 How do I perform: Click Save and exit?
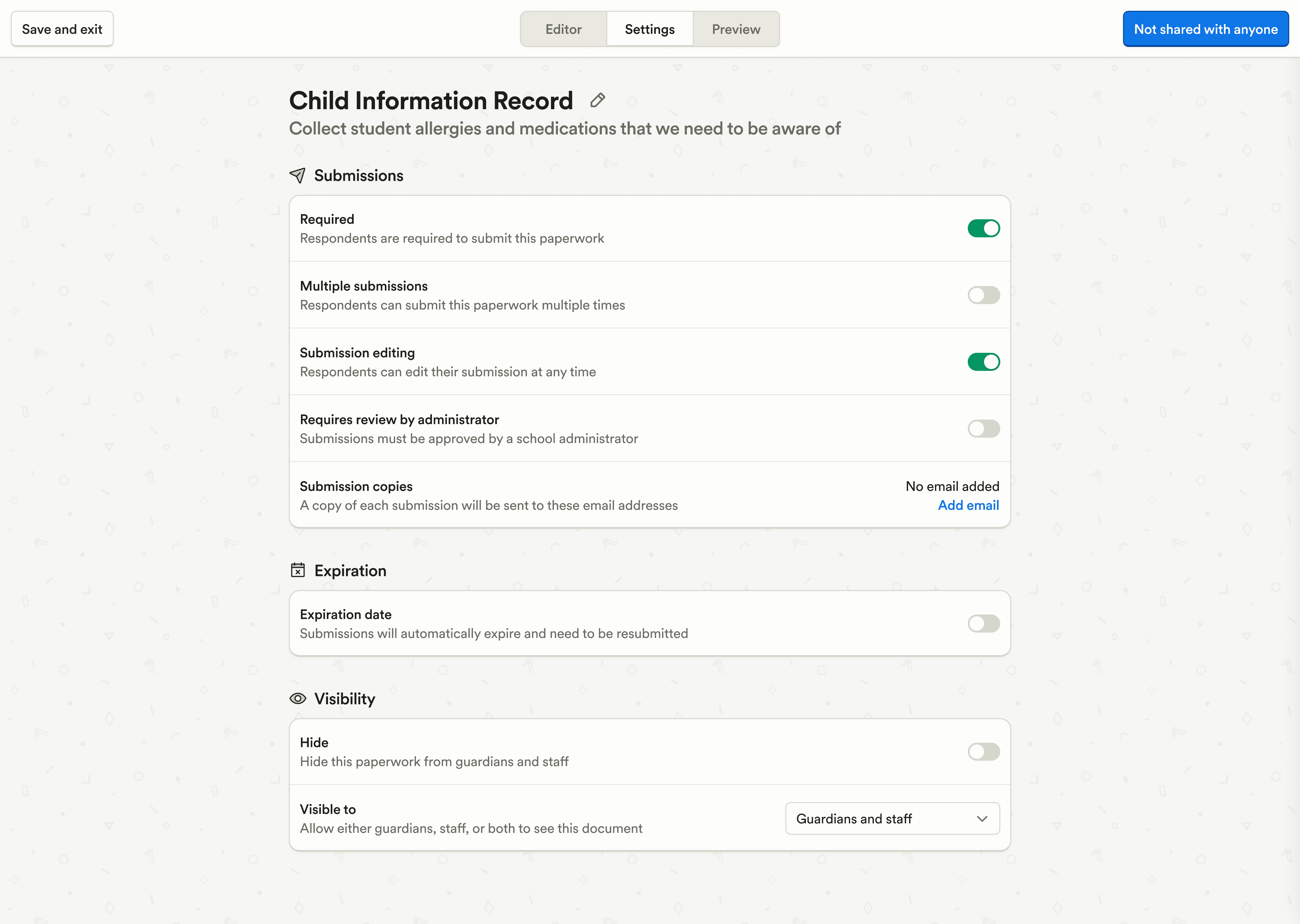pyautogui.click(x=61, y=29)
